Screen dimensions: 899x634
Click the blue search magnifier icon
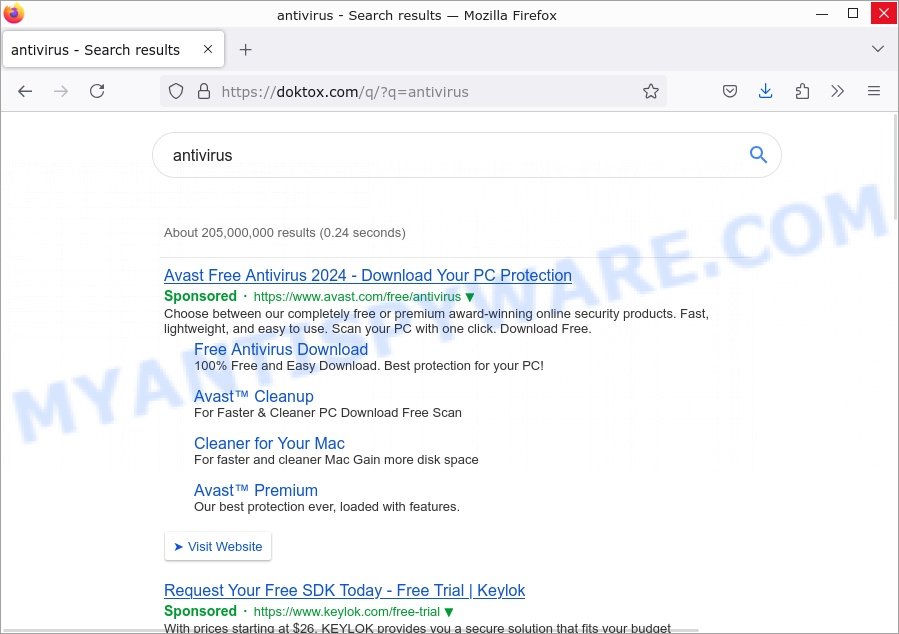(758, 154)
